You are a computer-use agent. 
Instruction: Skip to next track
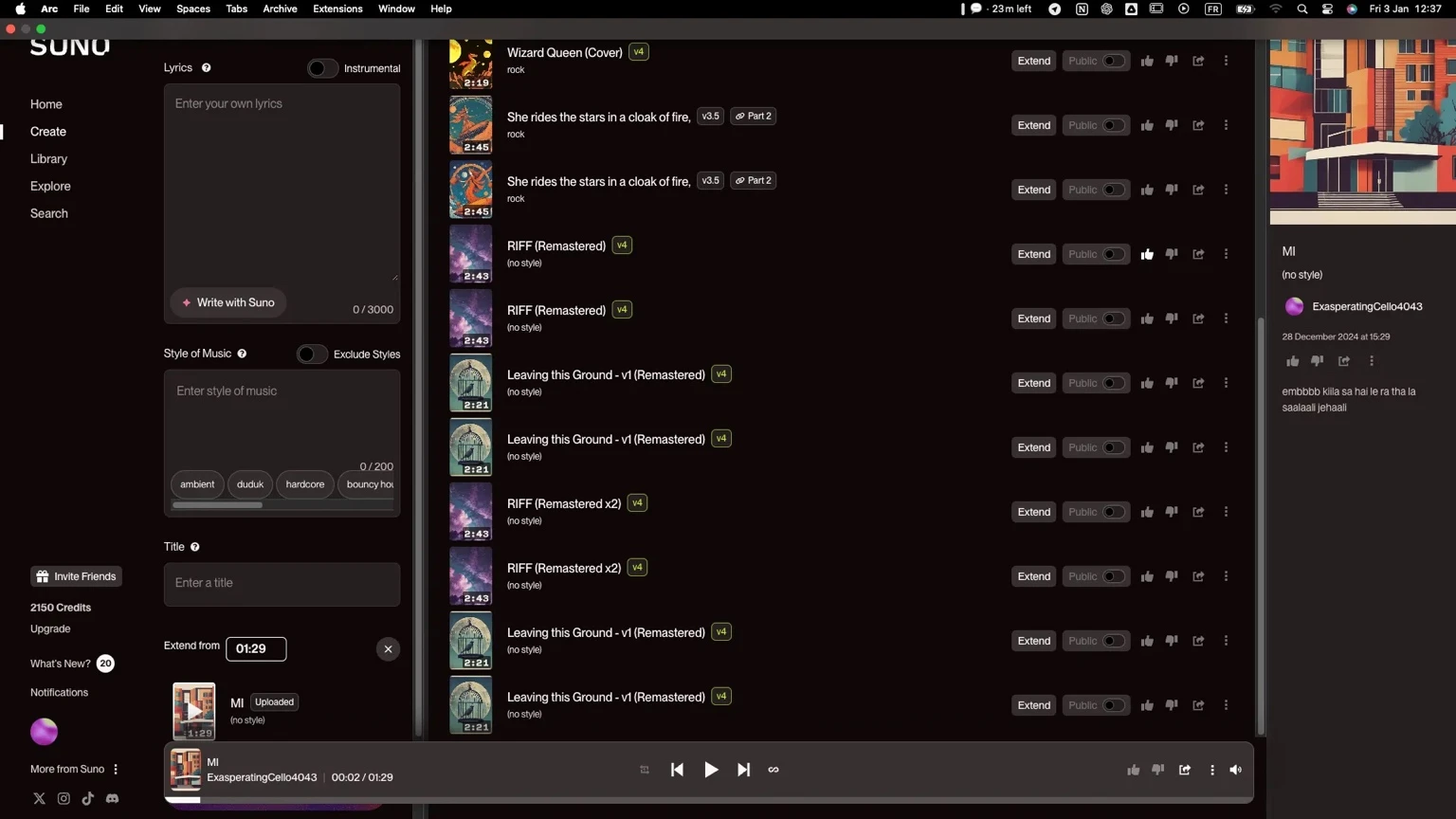(x=744, y=771)
